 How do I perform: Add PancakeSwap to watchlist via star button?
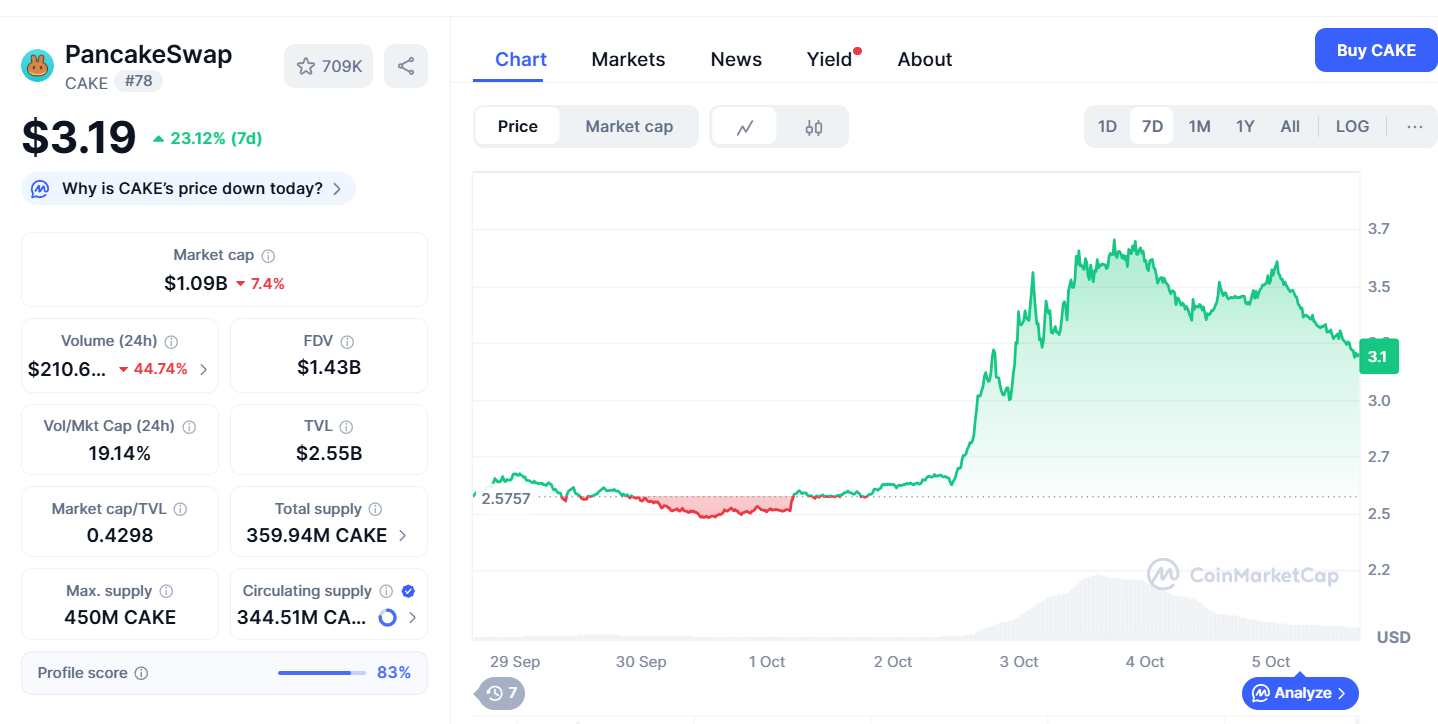click(x=329, y=66)
